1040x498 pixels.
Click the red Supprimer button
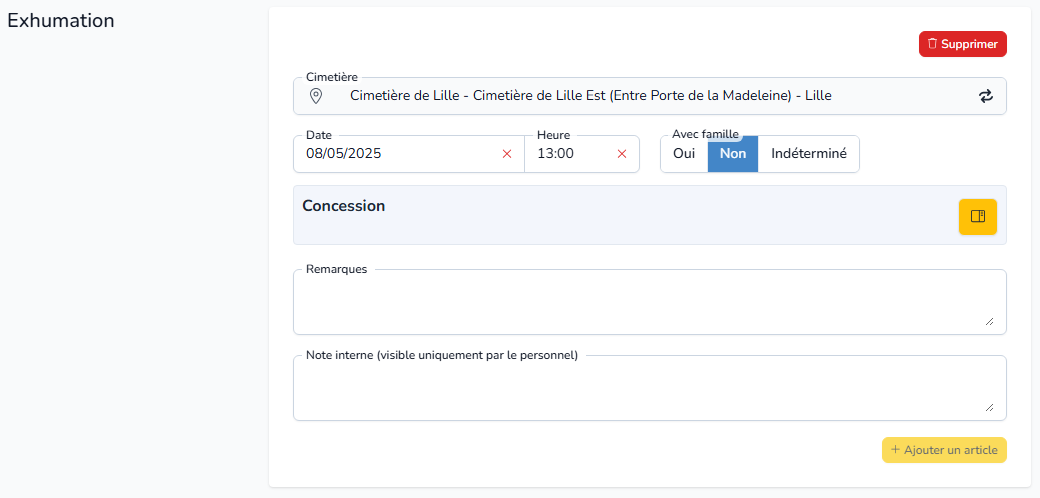pos(962,44)
